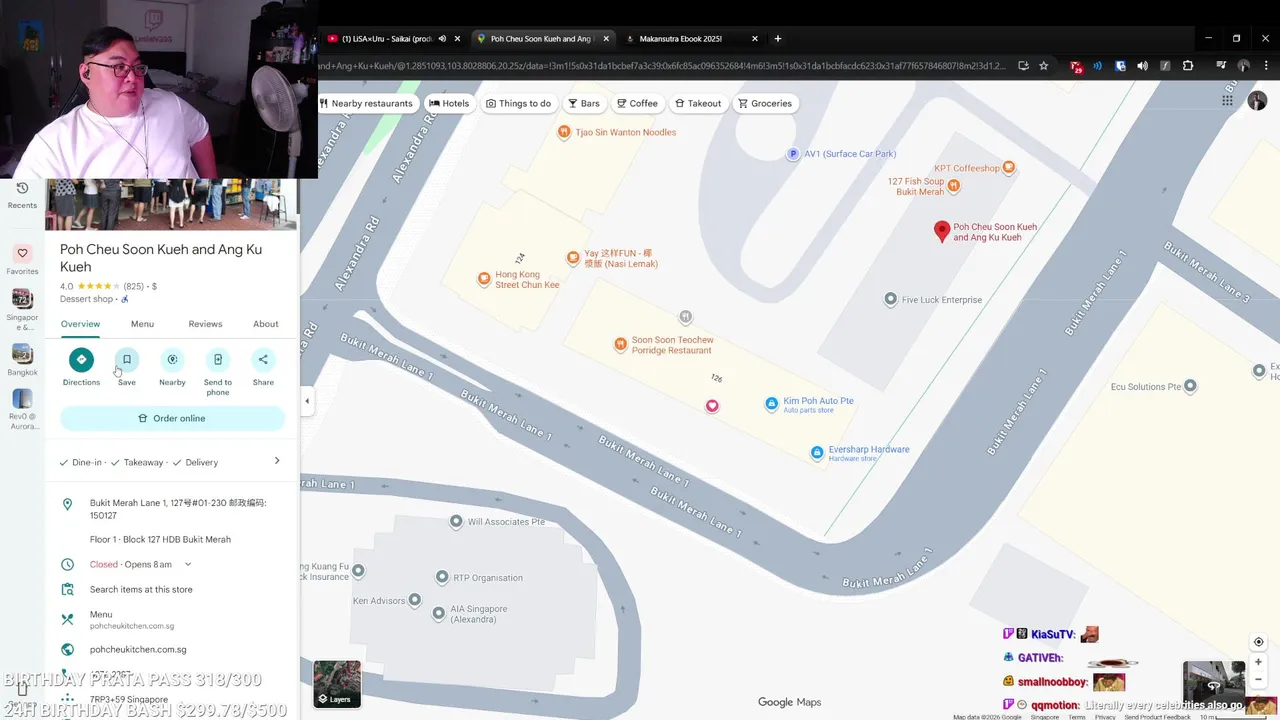The image size is (1280, 720).
Task: Click Will Associates Pte marker
Action: [456, 521]
